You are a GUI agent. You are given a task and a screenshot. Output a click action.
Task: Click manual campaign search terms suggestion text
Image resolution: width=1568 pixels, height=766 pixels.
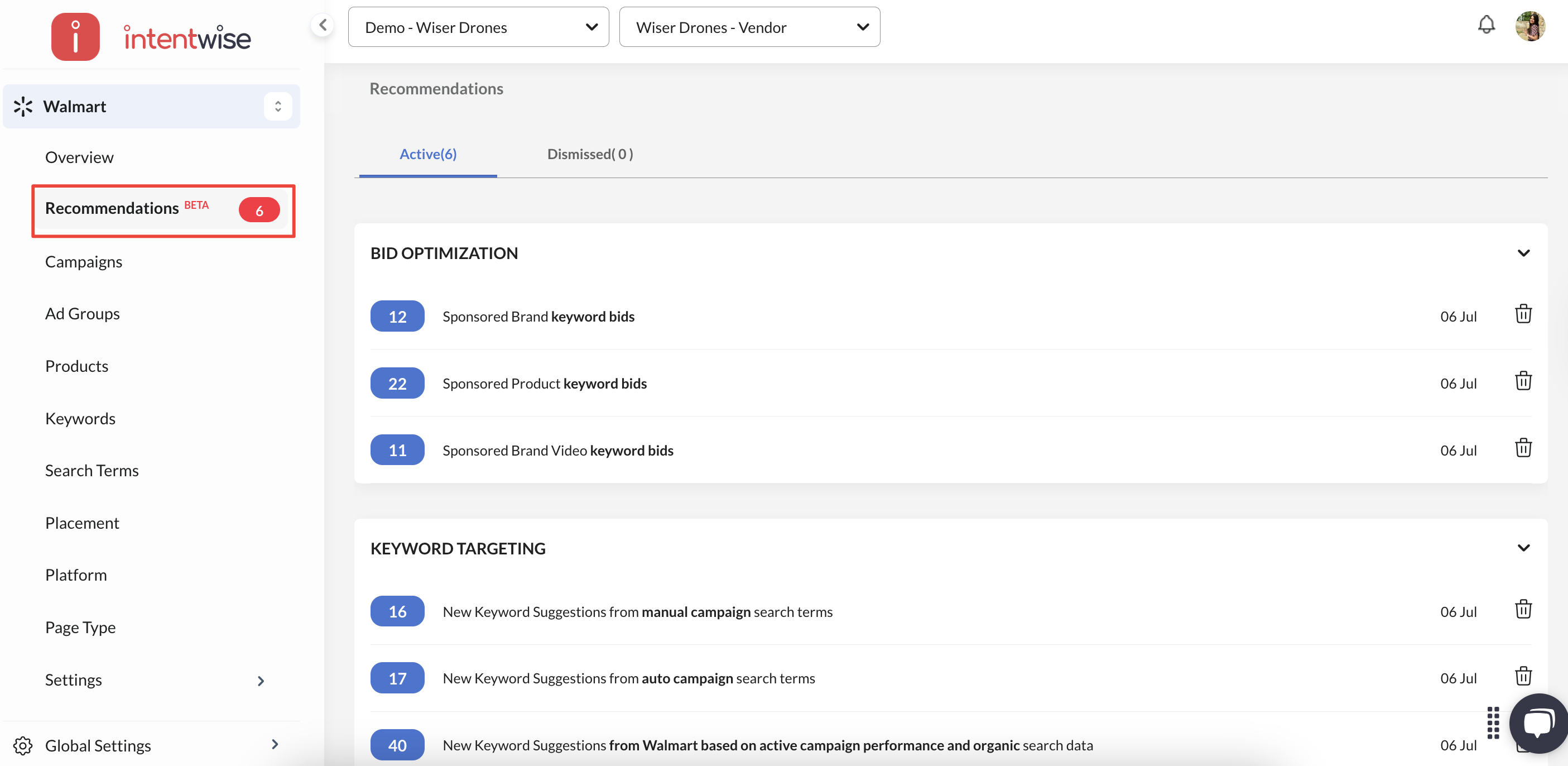point(637,611)
